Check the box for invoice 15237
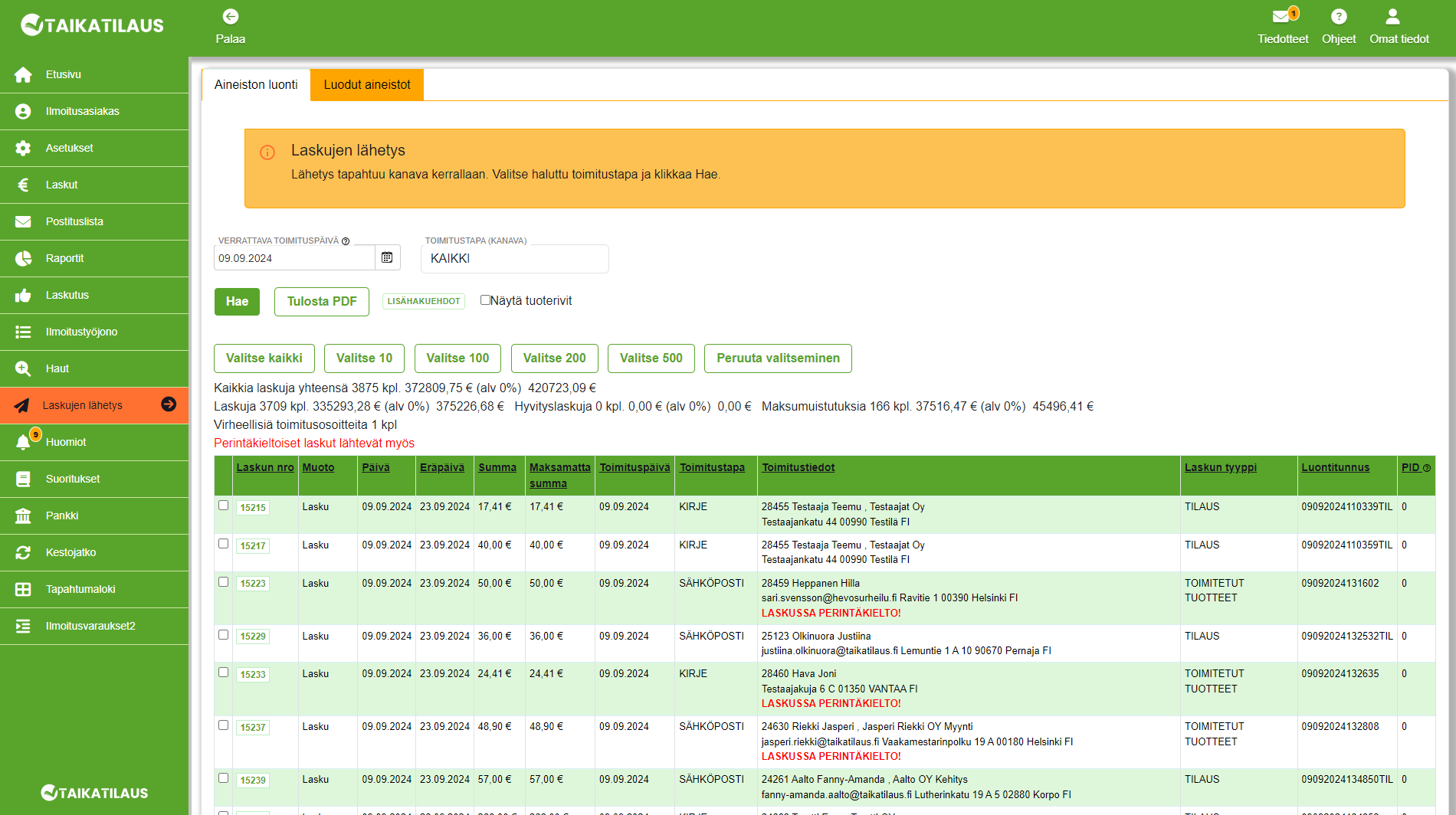The width and height of the screenshot is (1456, 815). pyautogui.click(x=223, y=725)
